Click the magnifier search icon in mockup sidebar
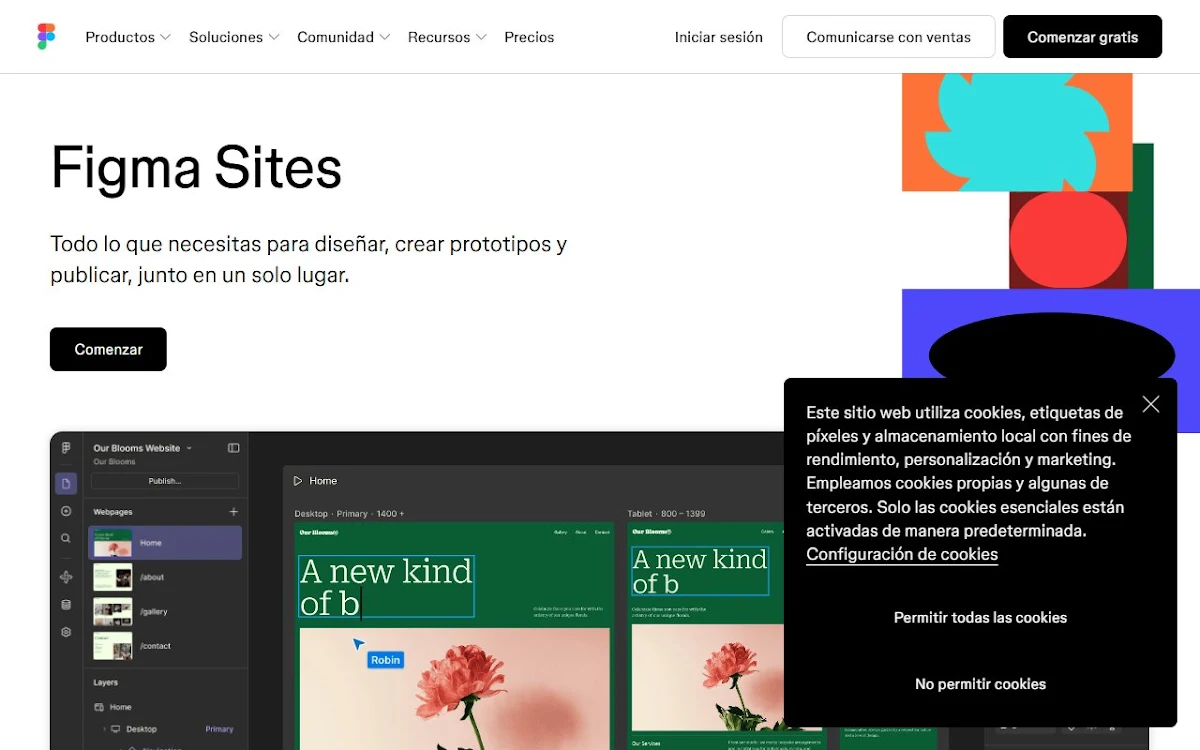1200x750 pixels. coord(66,538)
